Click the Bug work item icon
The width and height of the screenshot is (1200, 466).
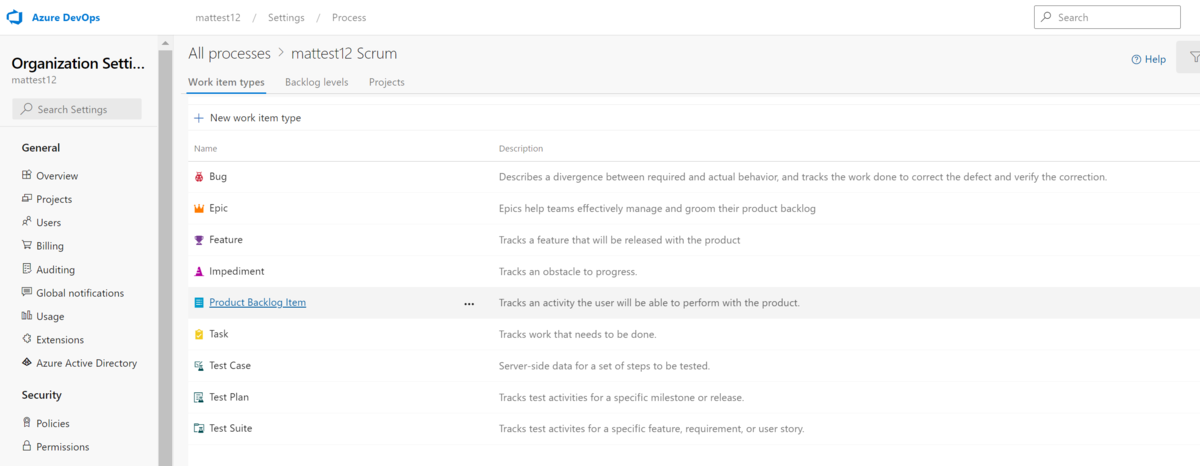199,177
